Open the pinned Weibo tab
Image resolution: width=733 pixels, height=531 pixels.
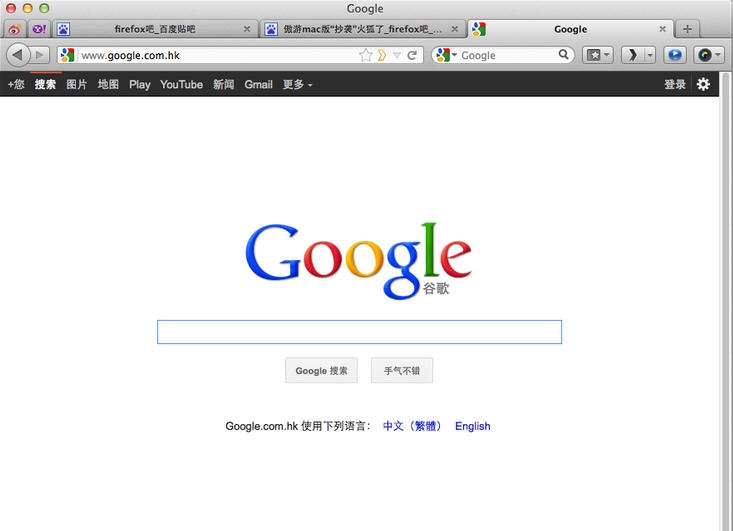[14, 29]
